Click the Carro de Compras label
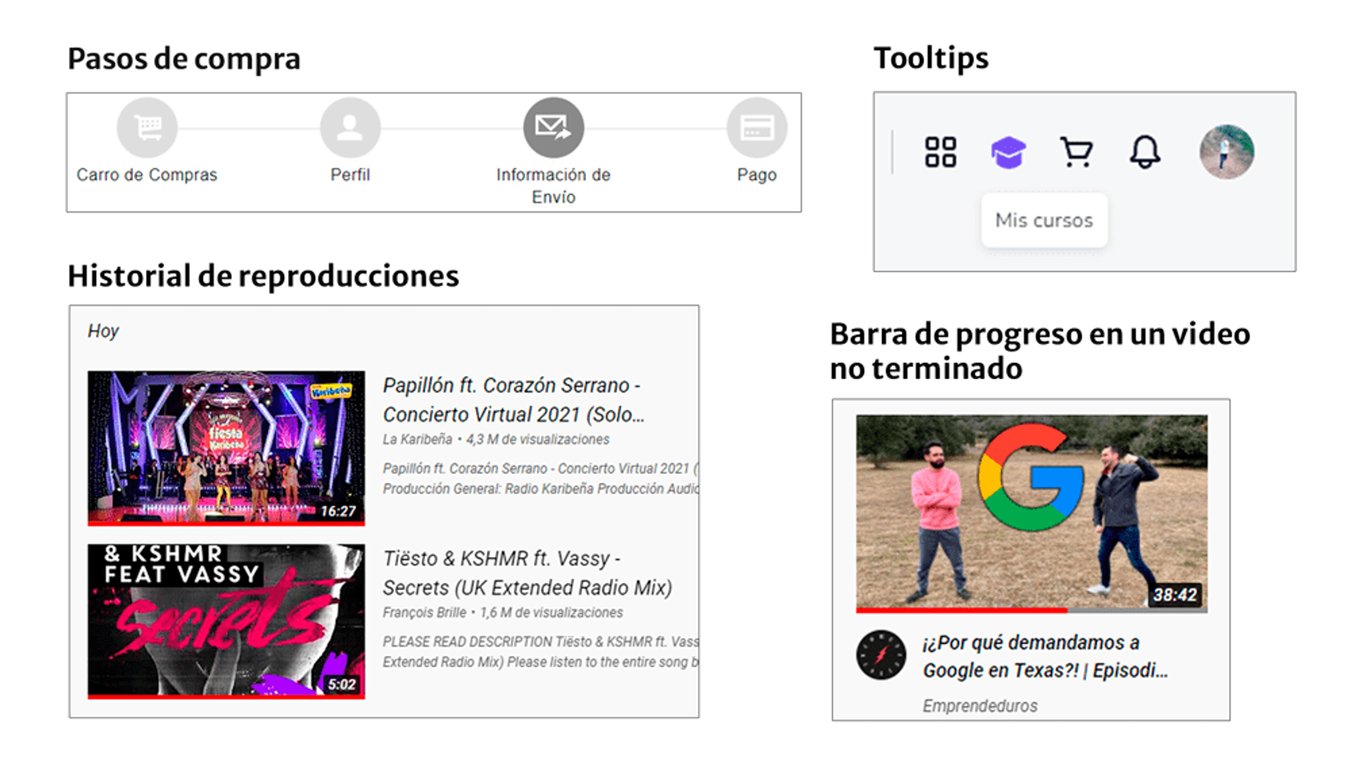 click(147, 175)
